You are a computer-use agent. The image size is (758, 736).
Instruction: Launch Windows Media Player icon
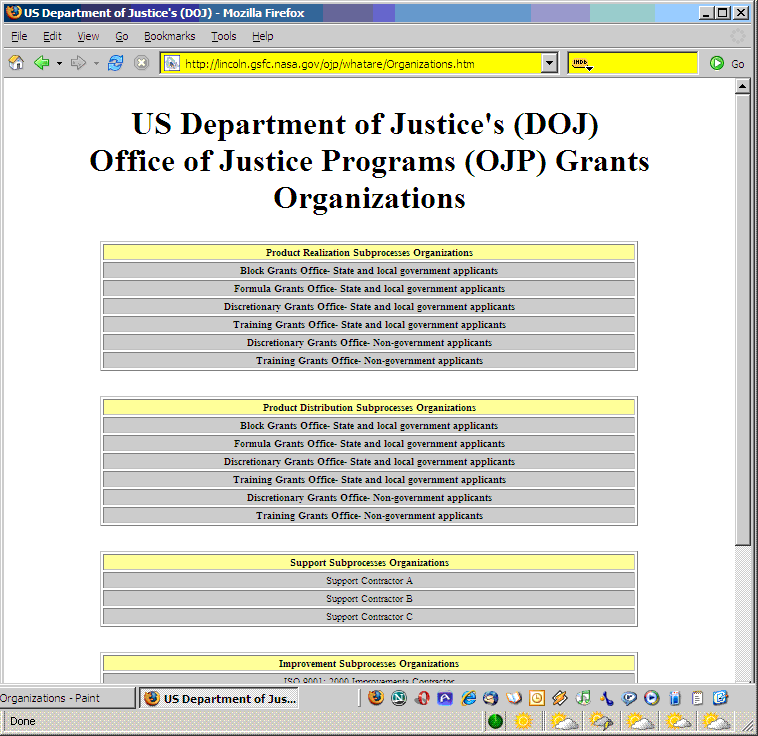652,698
